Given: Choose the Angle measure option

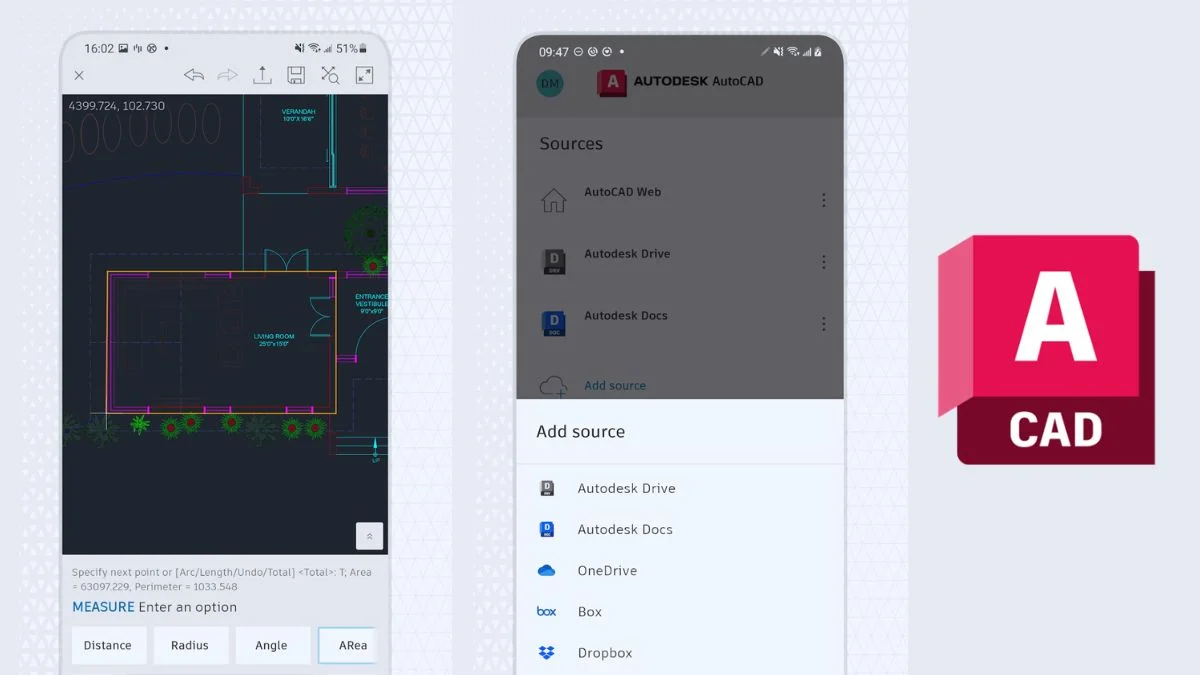Looking at the screenshot, I should click(x=271, y=645).
